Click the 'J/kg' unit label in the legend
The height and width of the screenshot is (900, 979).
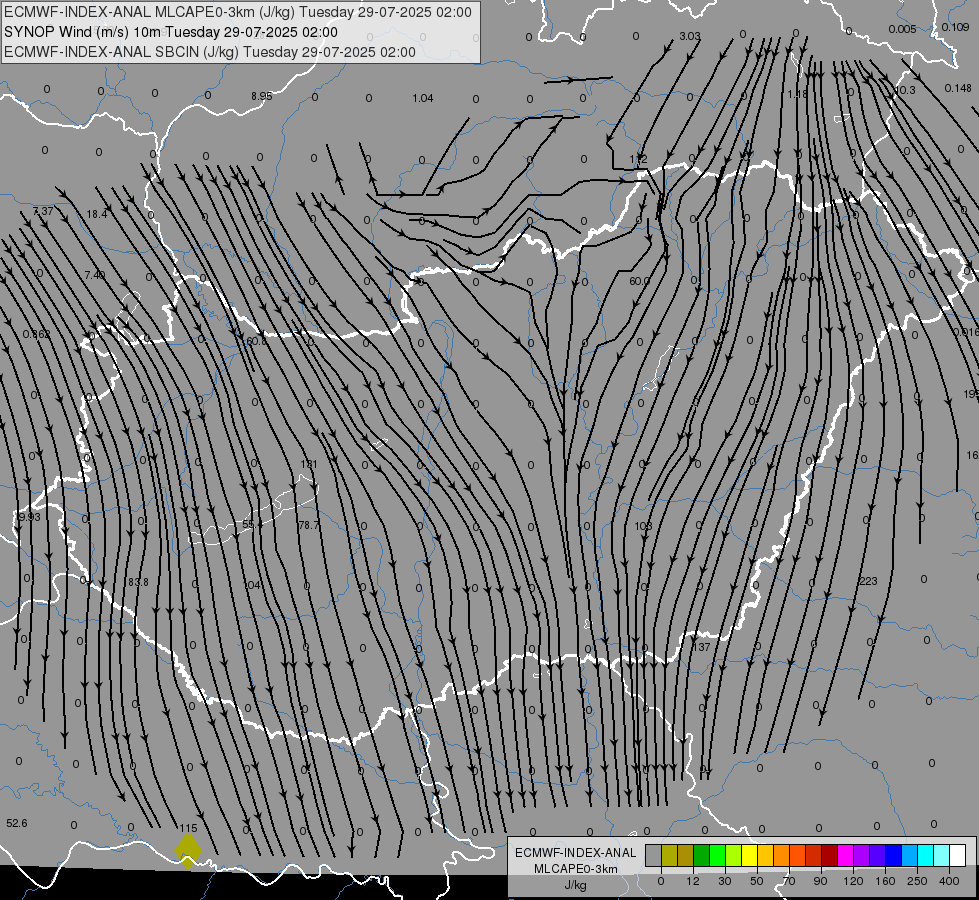pyautogui.click(x=575, y=885)
